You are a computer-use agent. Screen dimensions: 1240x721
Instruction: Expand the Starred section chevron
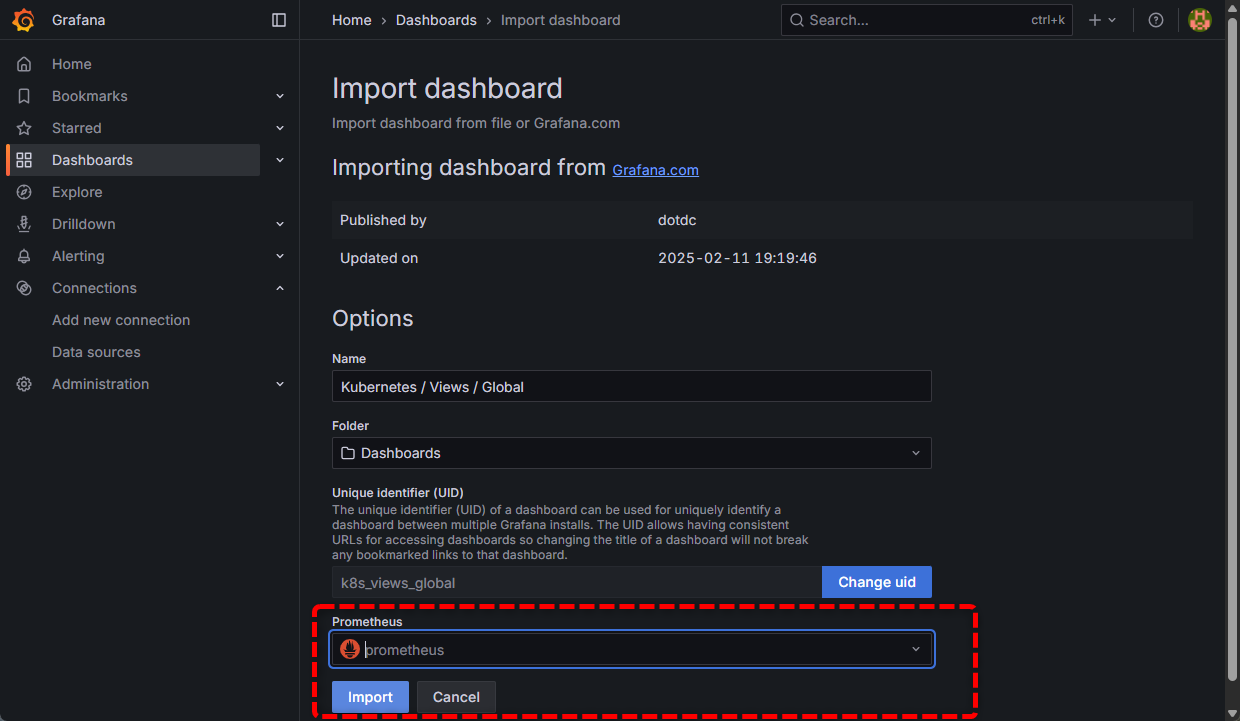(280, 128)
